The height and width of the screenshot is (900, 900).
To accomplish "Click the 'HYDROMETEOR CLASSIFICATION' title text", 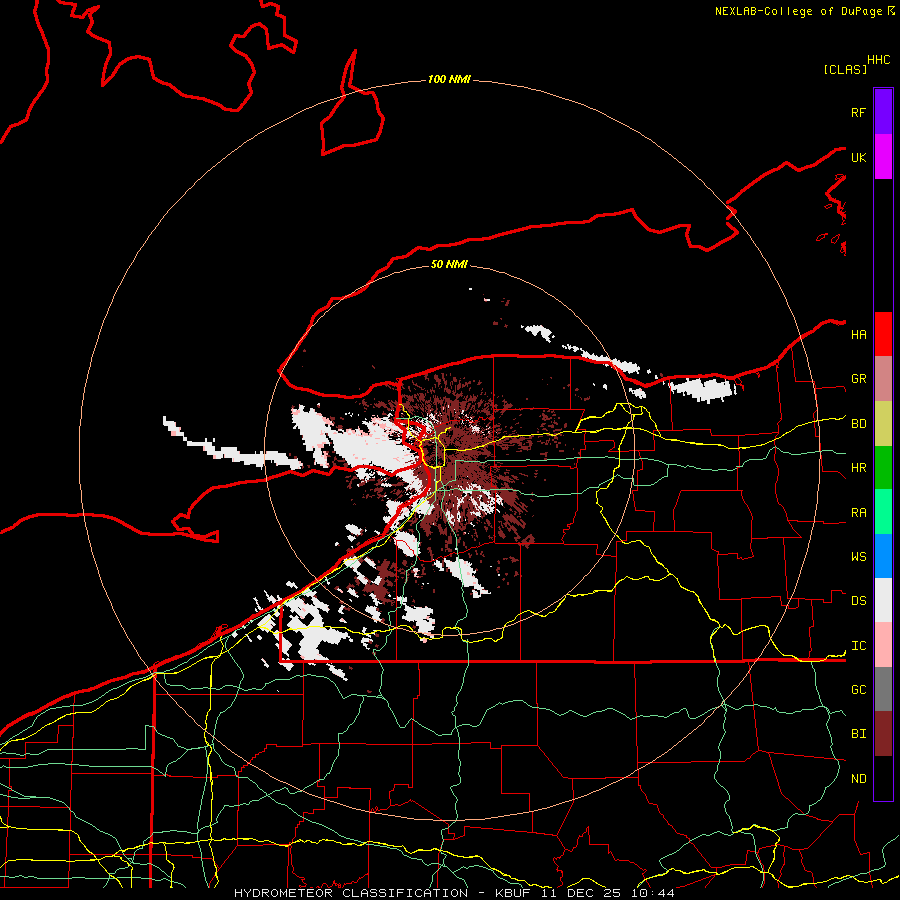I will (x=351, y=893).
